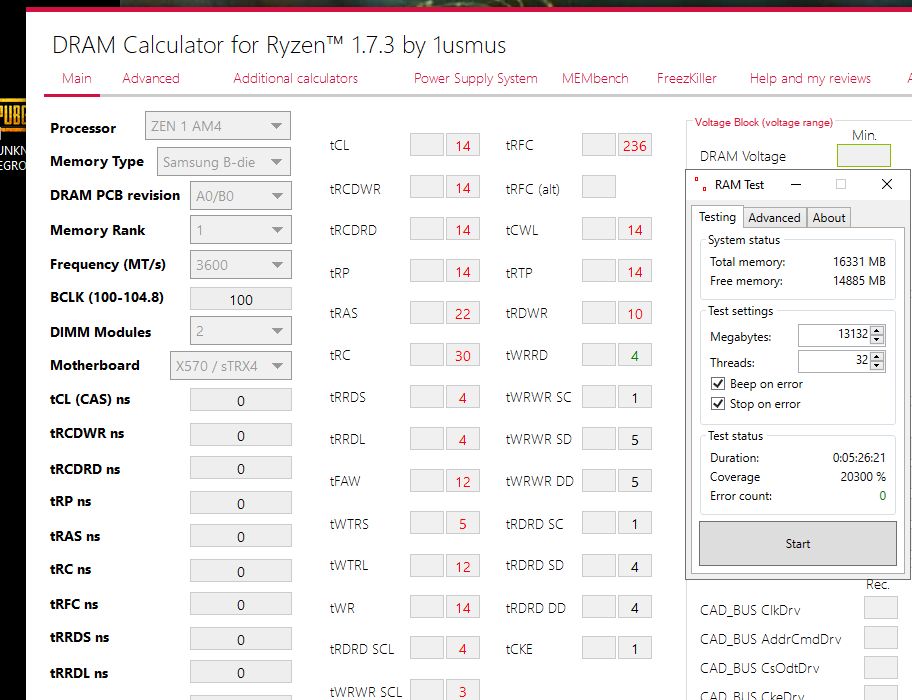Viewport: 912px width, 700px height.
Task: Switch to the Advanced tab in RAM Test
Action: (x=774, y=217)
